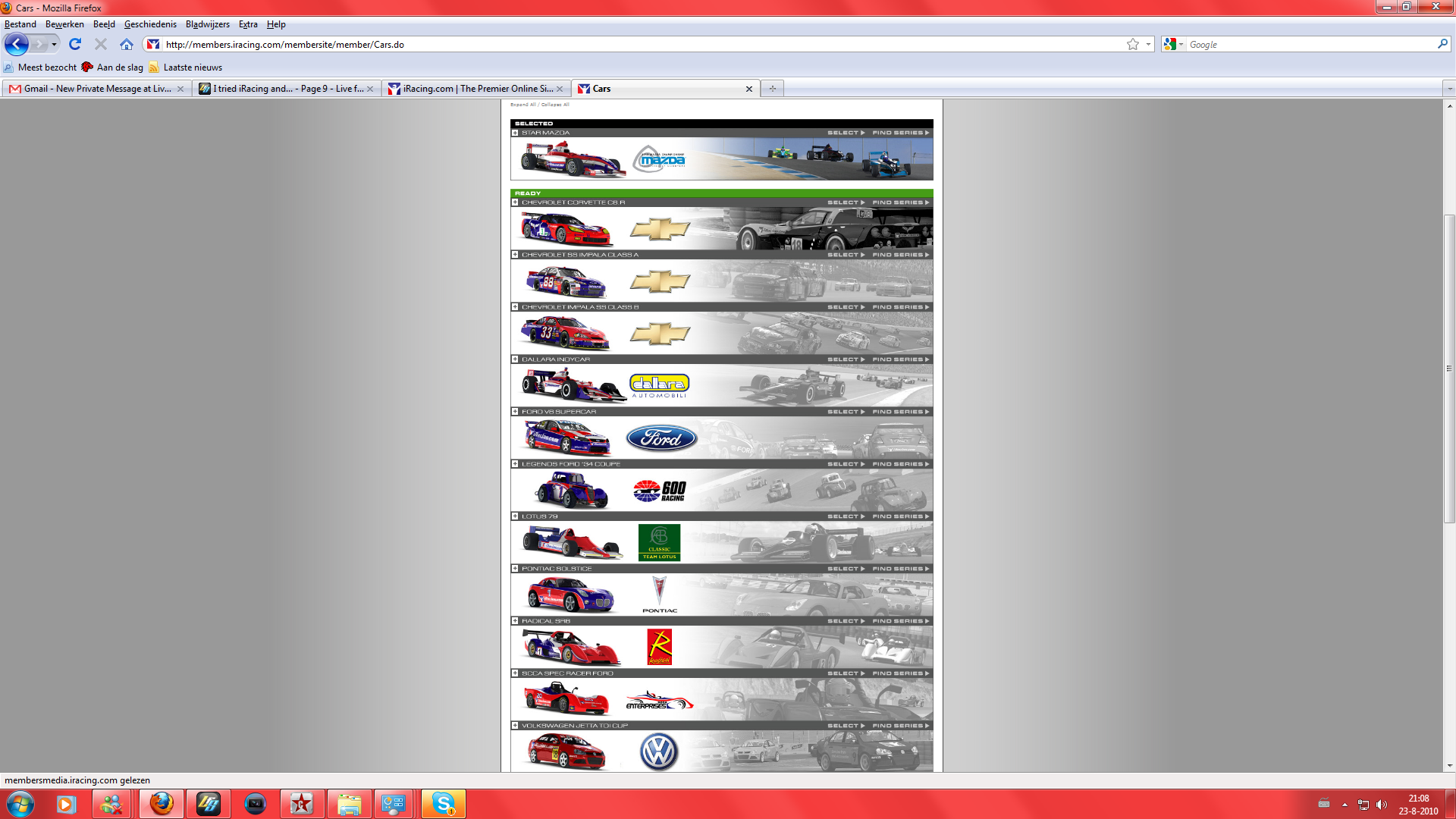Viewport: 1456px width, 819px height.
Task: Click the Firefox taskbar icon
Action: pyautogui.click(x=161, y=803)
